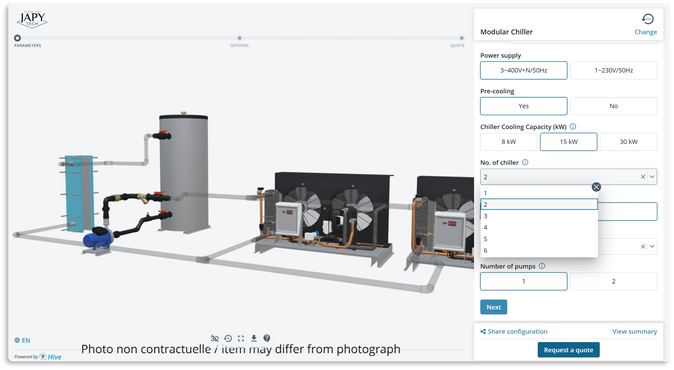Set number of pumps to 1
This screenshot has height=370, width=674.
click(524, 281)
